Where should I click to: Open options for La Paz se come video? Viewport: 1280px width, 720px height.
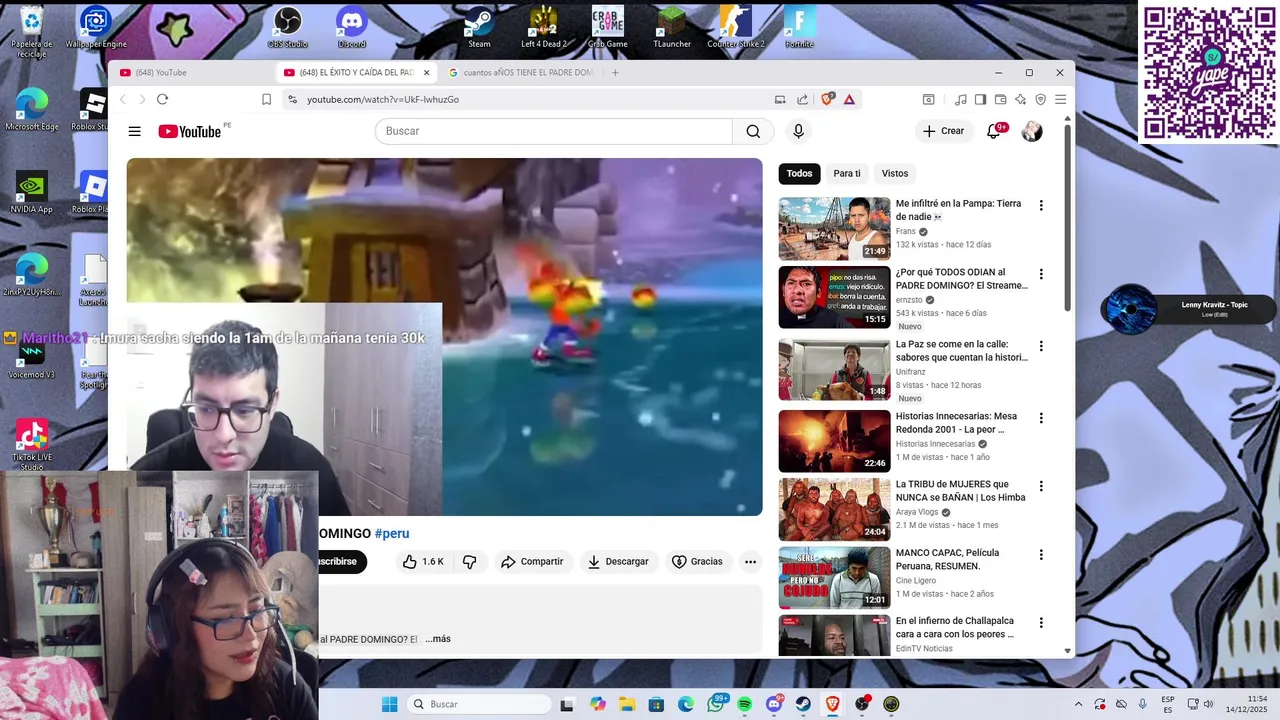click(x=1041, y=346)
